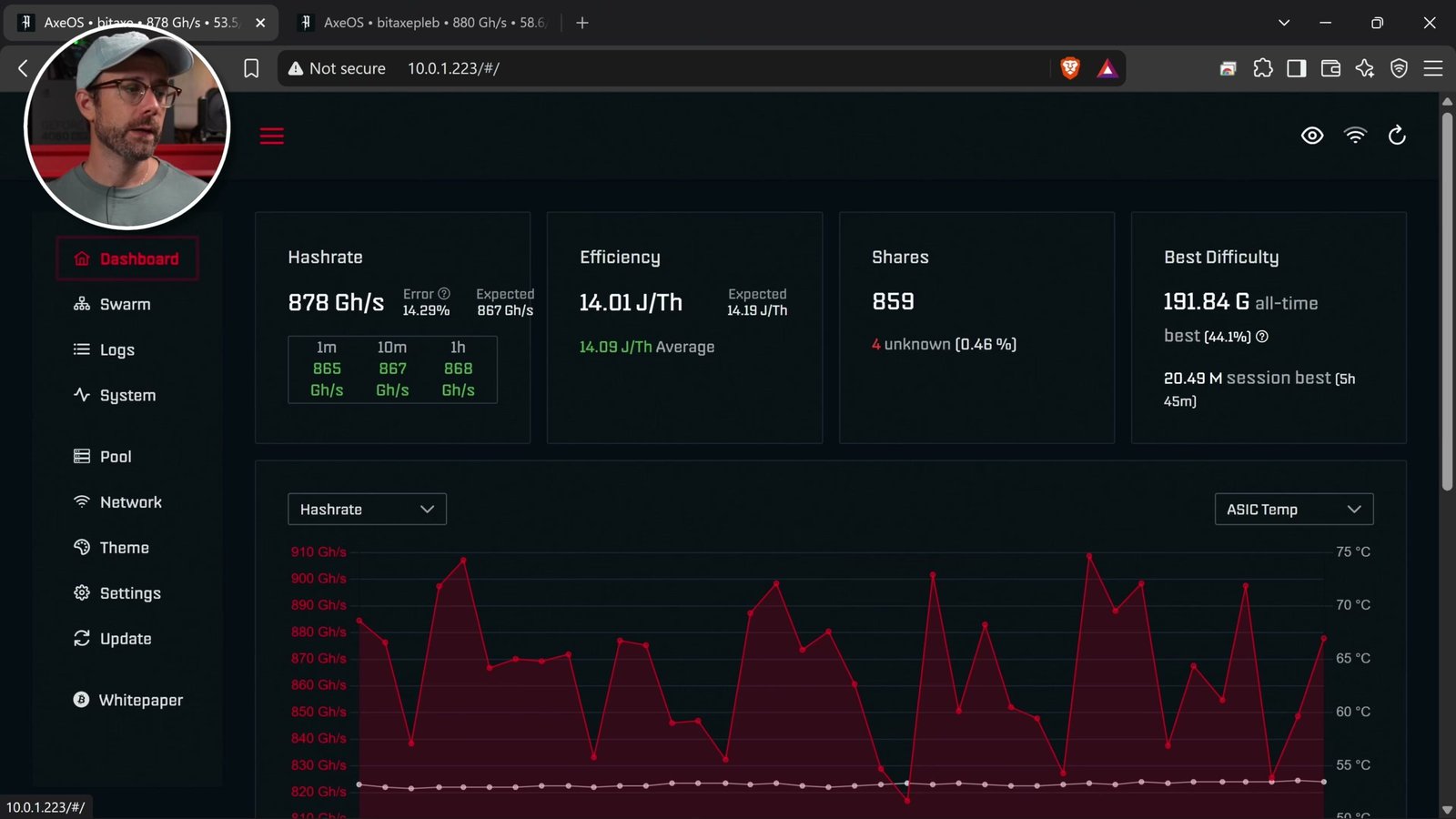Click the scrollbar down arrow

(x=1447, y=810)
